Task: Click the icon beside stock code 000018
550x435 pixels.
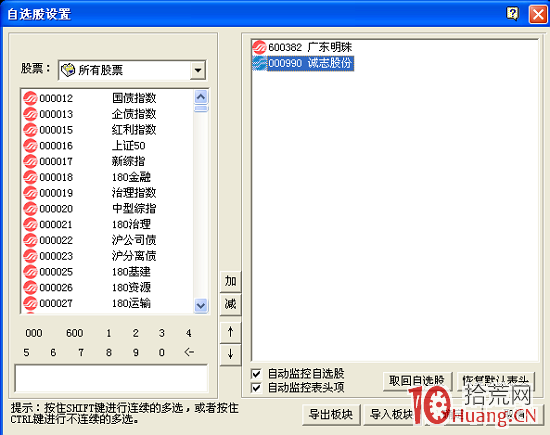Action: (x=30, y=177)
